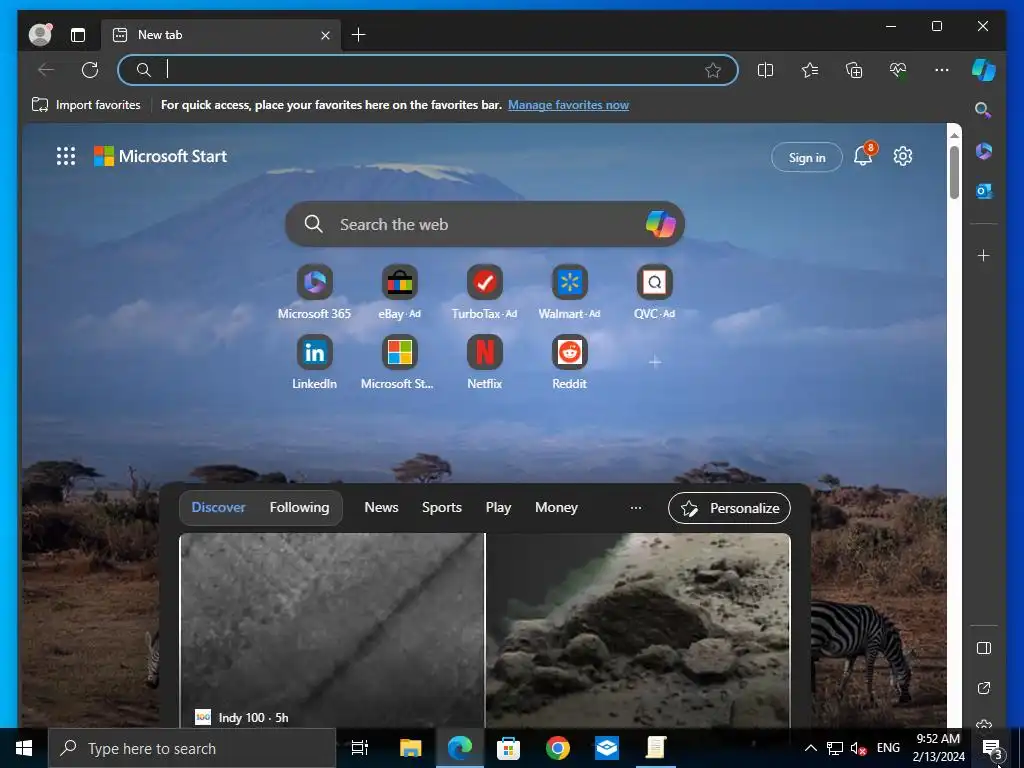Open the LinkedIn quick link
This screenshot has height=768, width=1024.
pos(314,362)
